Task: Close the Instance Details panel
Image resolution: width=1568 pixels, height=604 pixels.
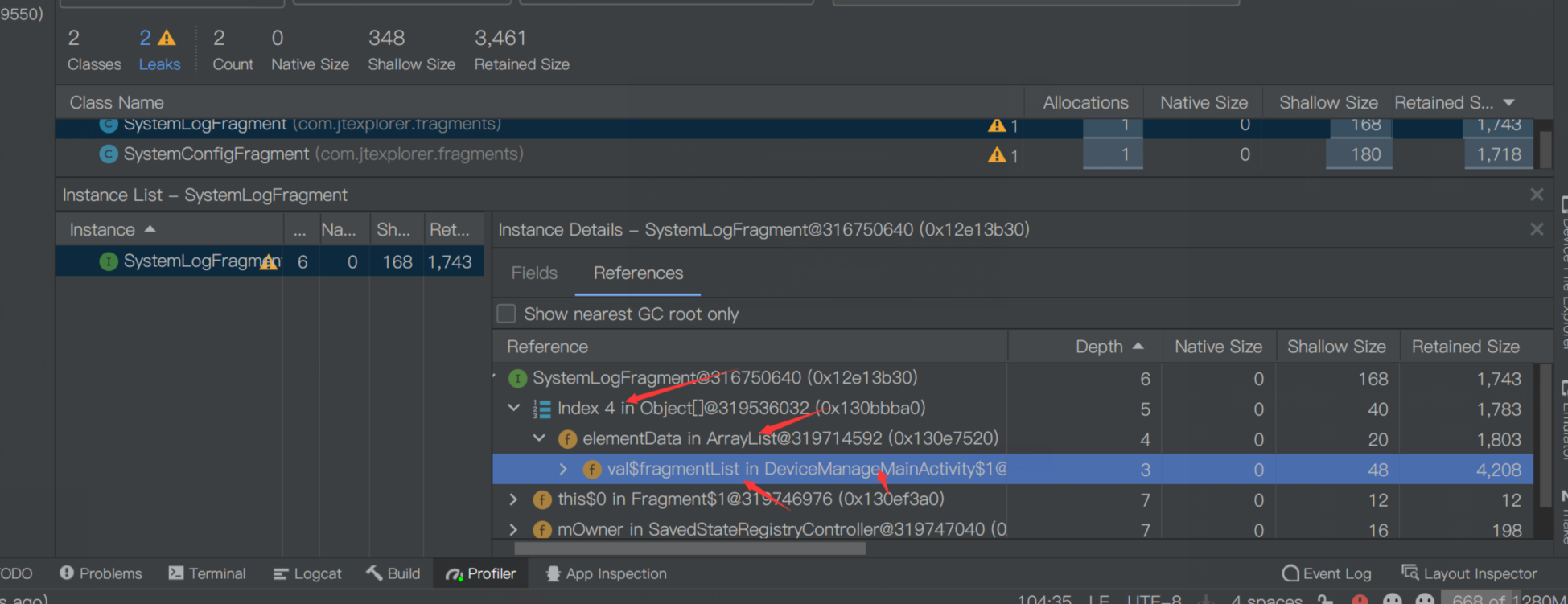Action: (x=1537, y=229)
